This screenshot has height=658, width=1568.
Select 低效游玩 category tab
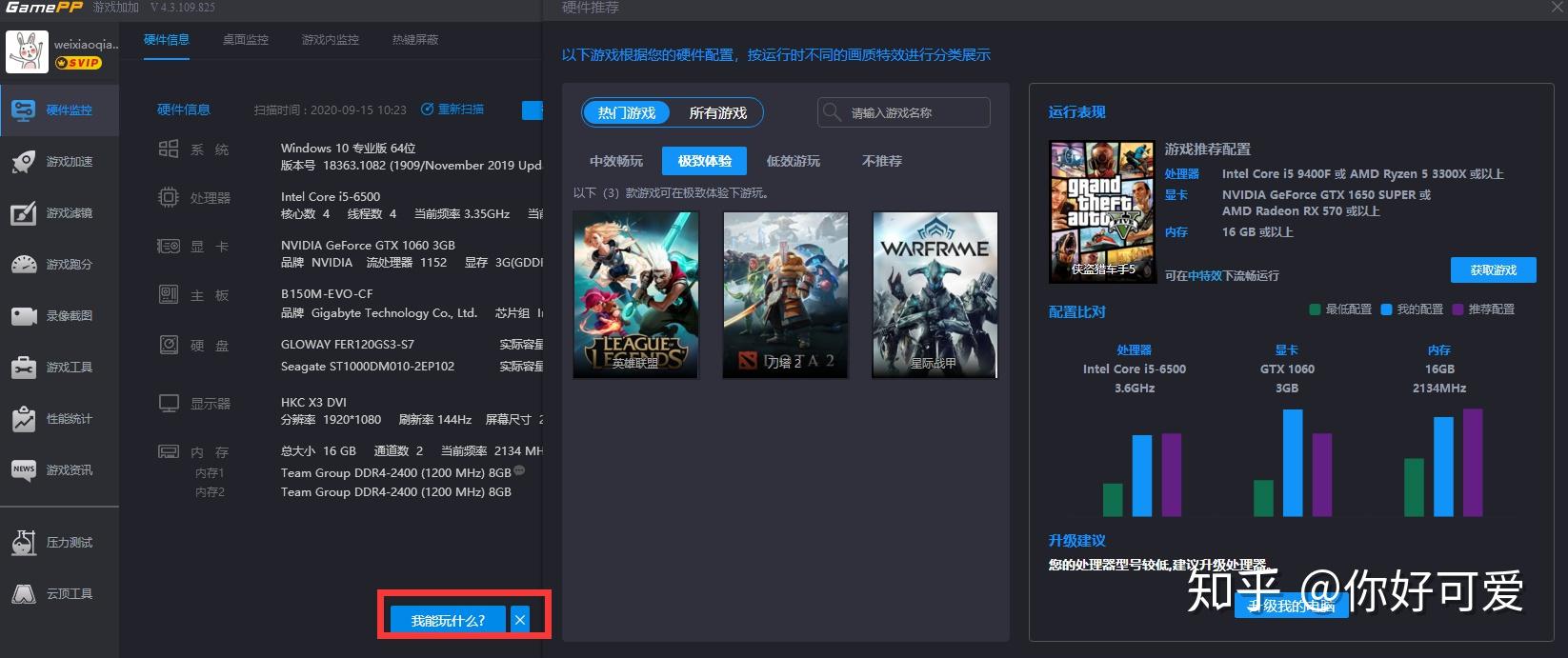coord(794,161)
